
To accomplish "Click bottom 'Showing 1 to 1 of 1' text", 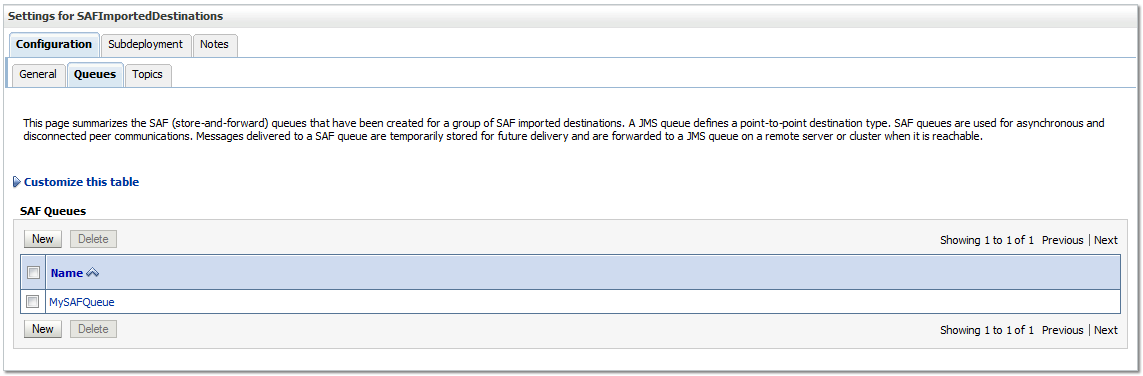I will (987, 330).
